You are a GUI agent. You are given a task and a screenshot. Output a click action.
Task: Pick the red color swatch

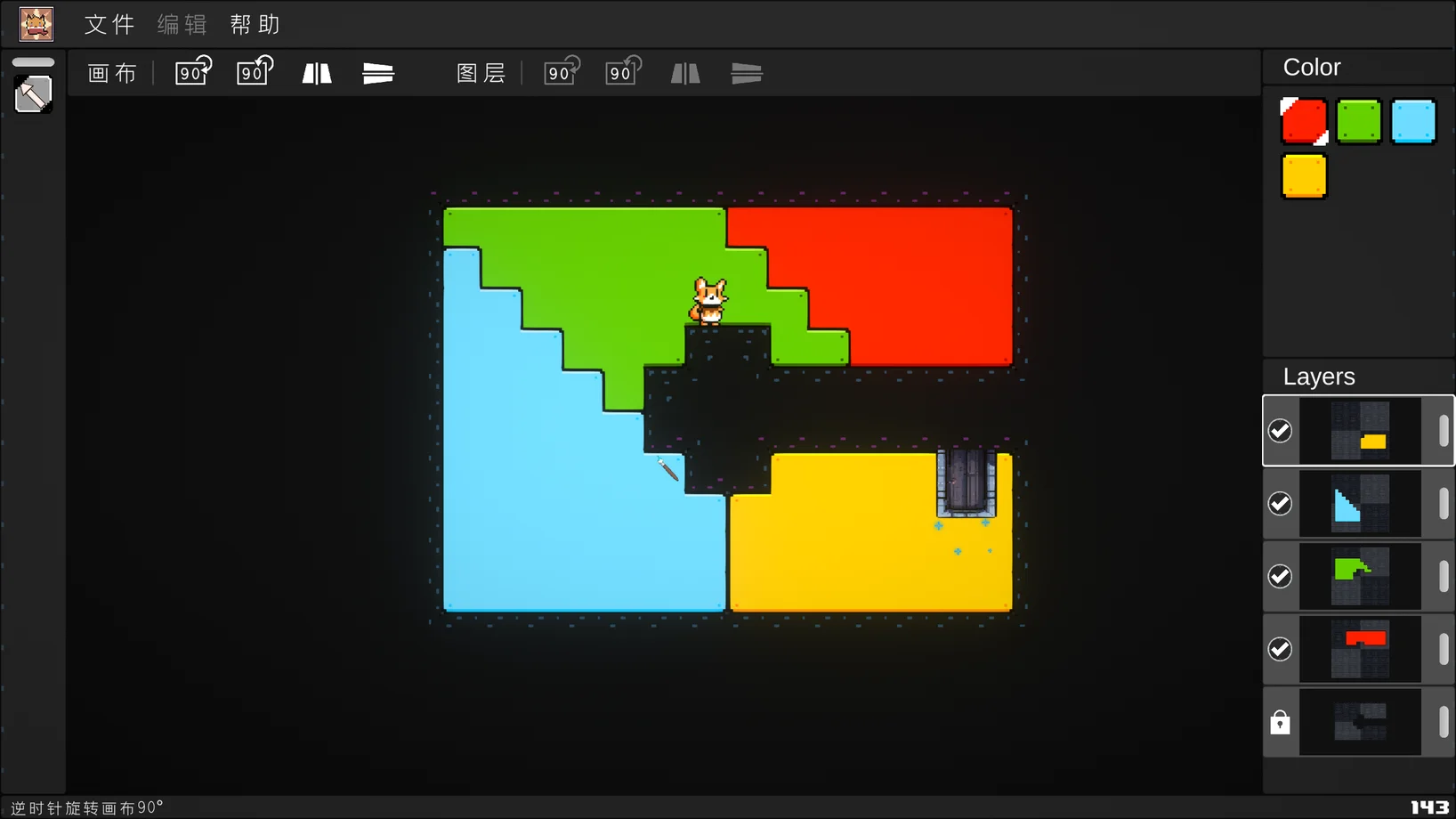pos(1304,121)
